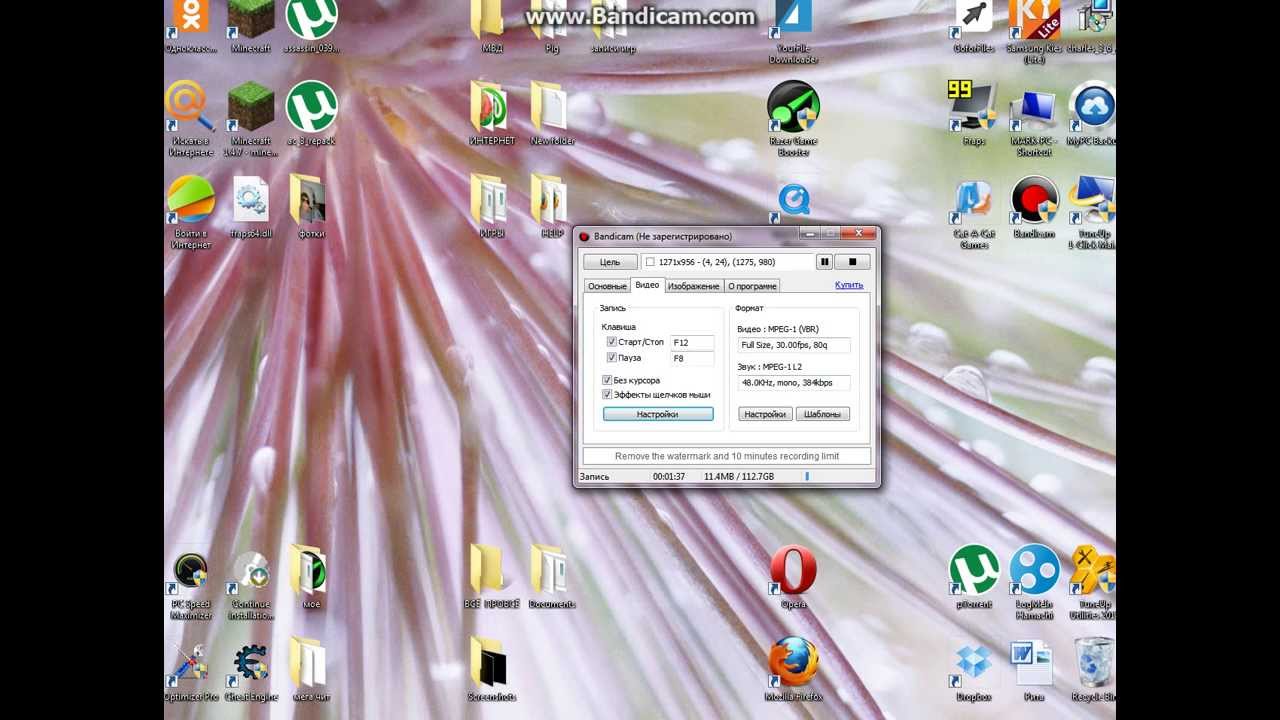Select the Видео tab
Image resolution: width=1280 pixels, height=720 pixels.
click(647, 285)
